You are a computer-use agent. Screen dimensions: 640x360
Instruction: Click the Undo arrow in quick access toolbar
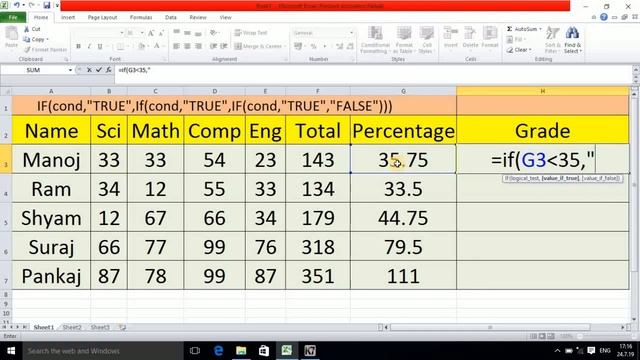coord(17,5)
